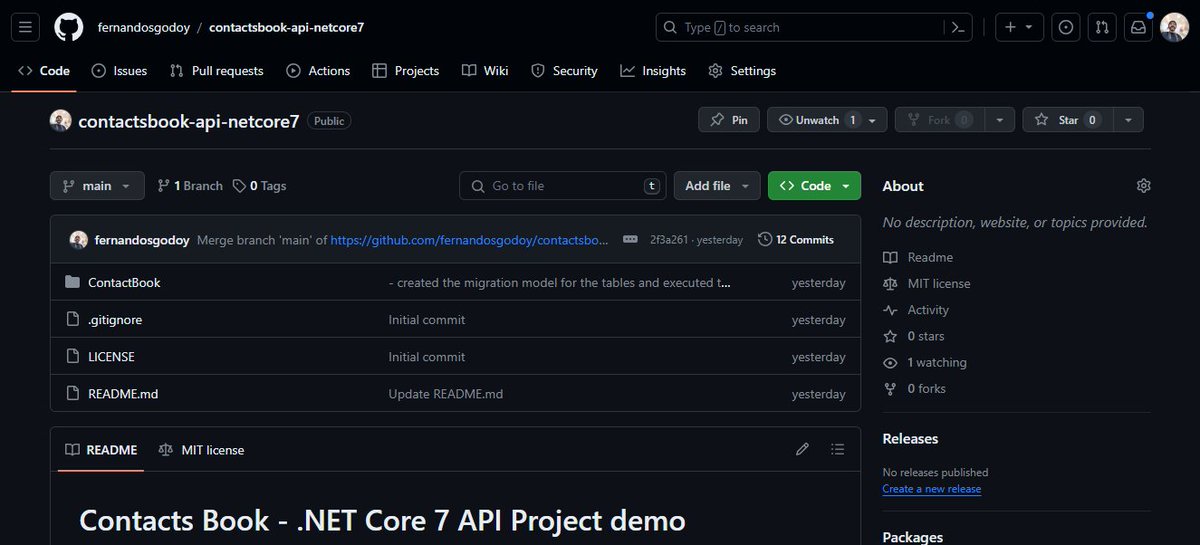Click the README.md file icon
Viewport: 1200px width, 545px height.
click(72, 394)
